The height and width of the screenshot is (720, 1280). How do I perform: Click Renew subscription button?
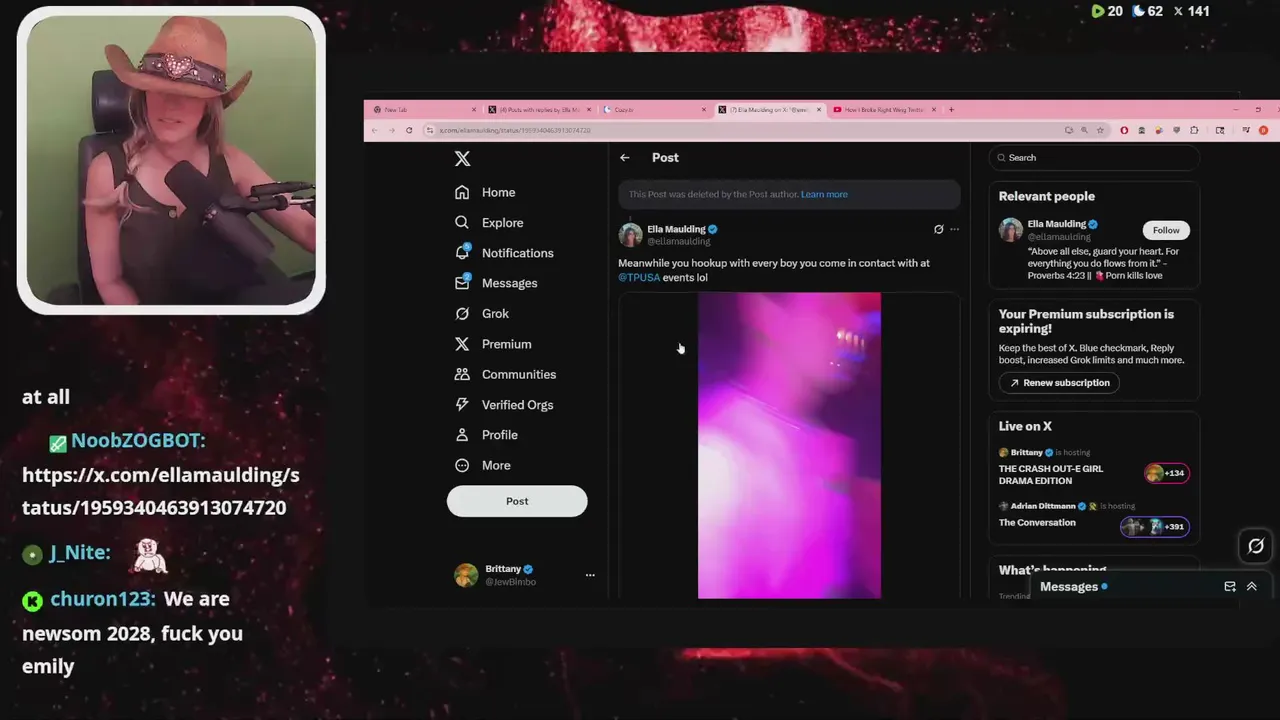tap(1060, 382)
